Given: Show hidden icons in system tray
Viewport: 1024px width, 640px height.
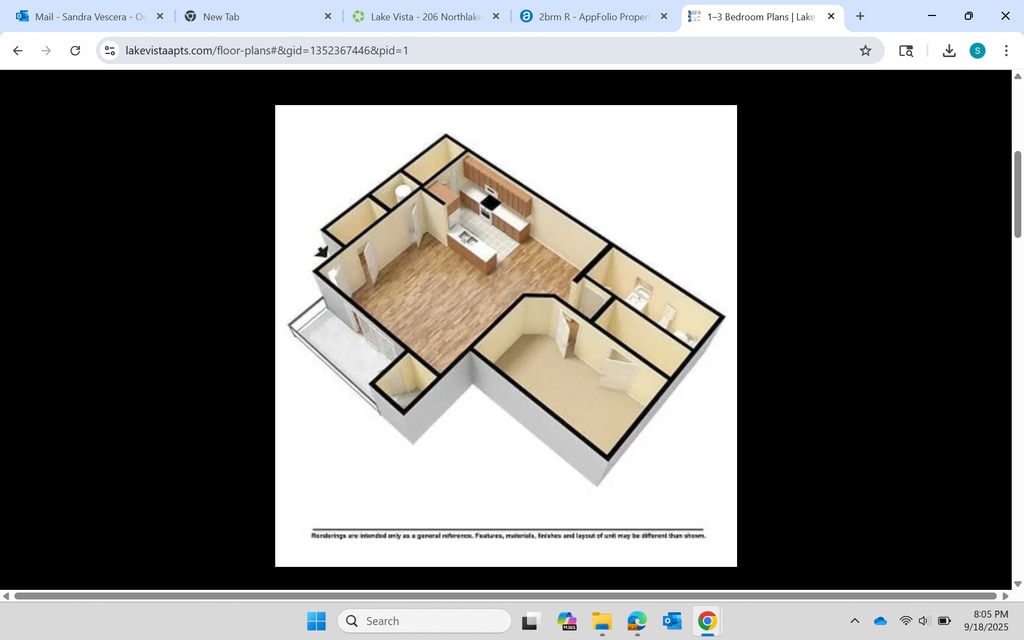Looking at the screenshot, I should (x=854, y=621).
